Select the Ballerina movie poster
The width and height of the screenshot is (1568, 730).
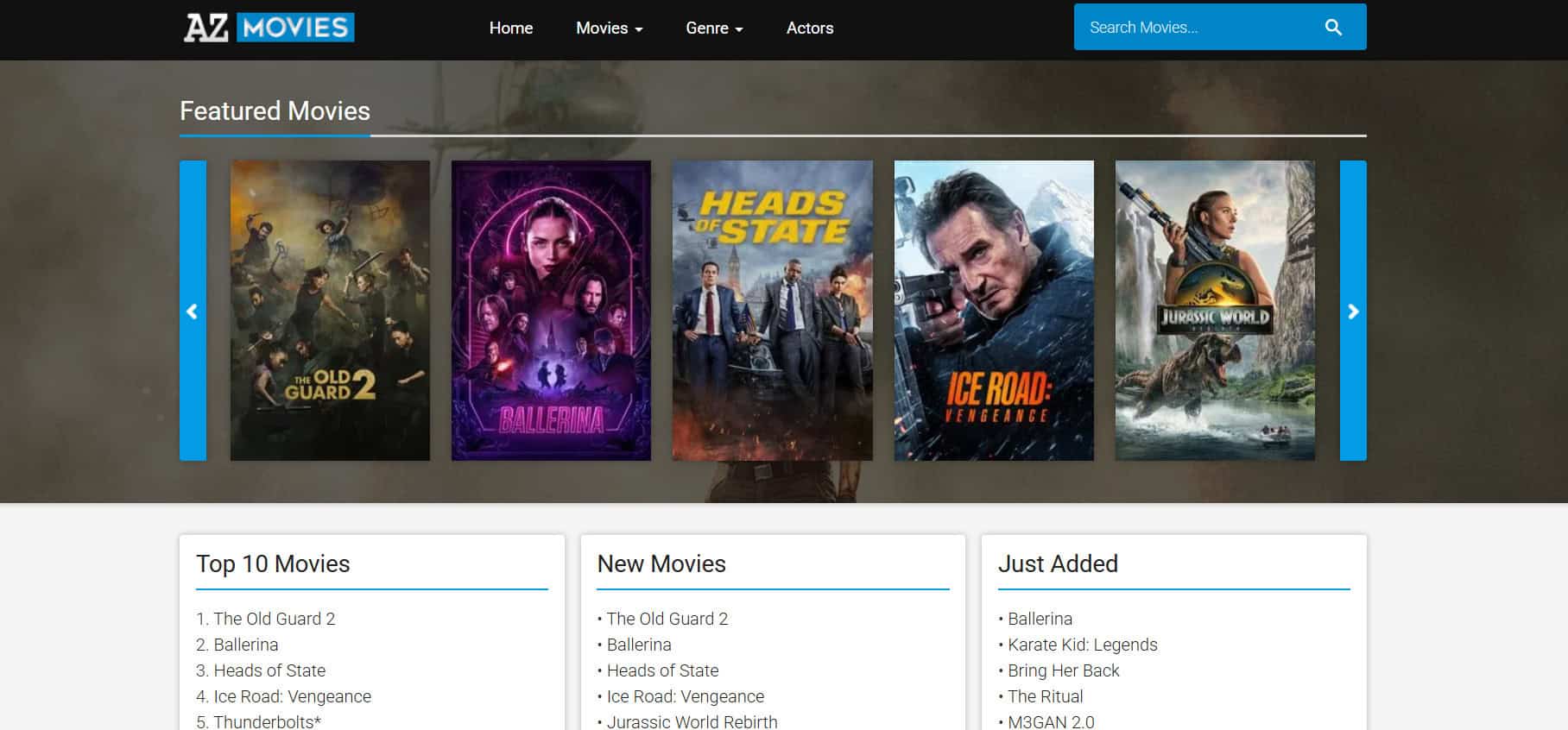[551, 311]
